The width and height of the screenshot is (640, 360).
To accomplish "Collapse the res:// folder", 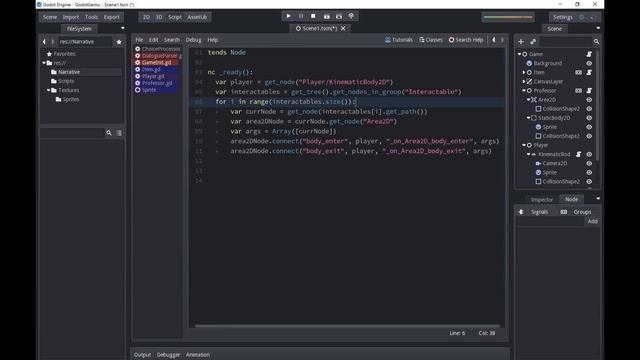I will [x=44, y=63].
